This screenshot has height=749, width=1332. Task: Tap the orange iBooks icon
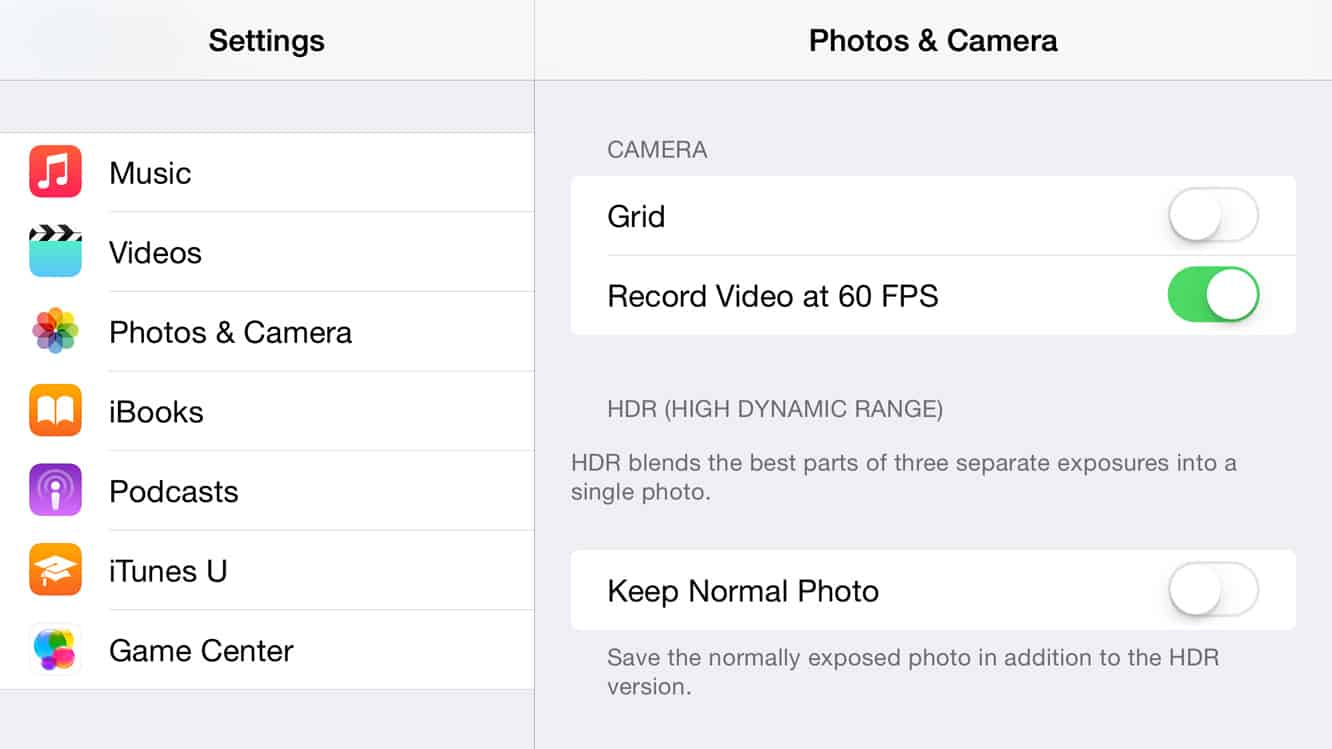click(x=55, y=411)
